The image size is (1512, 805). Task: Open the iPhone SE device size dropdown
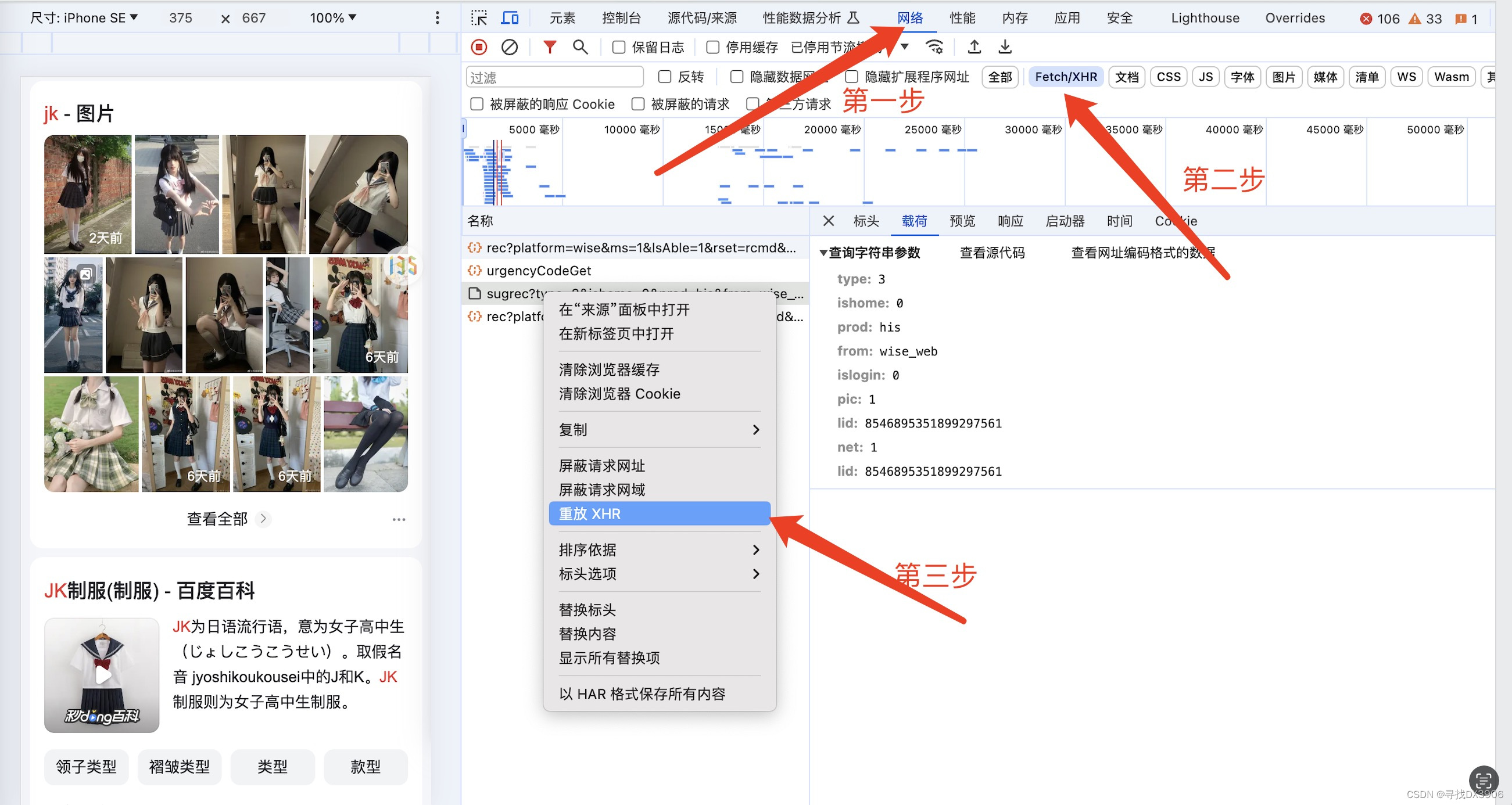click(84, 18)
